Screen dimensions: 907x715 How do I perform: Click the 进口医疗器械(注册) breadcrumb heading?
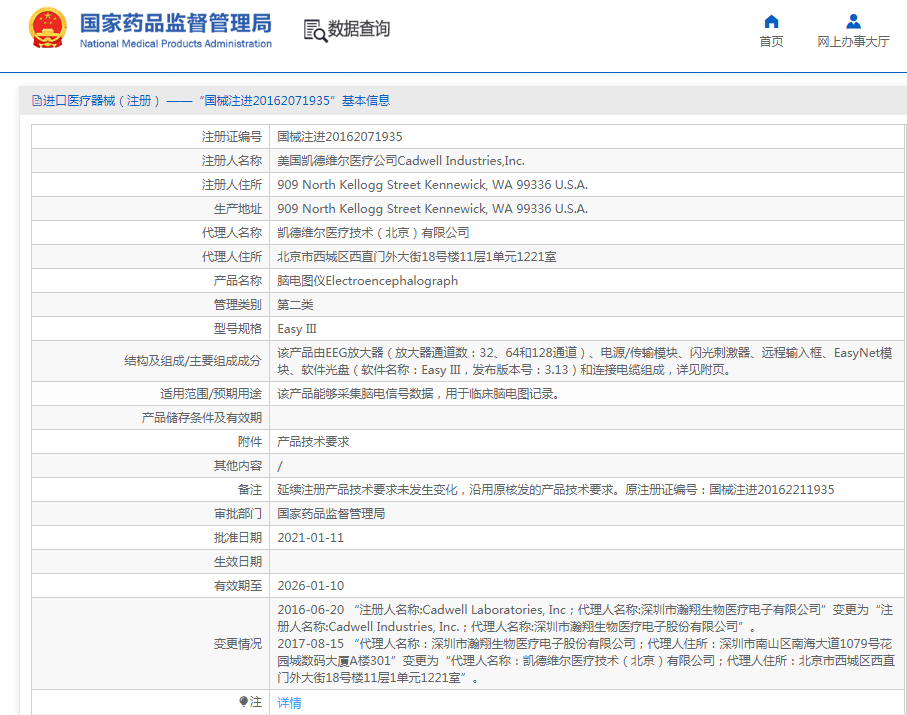coord(100,101)
